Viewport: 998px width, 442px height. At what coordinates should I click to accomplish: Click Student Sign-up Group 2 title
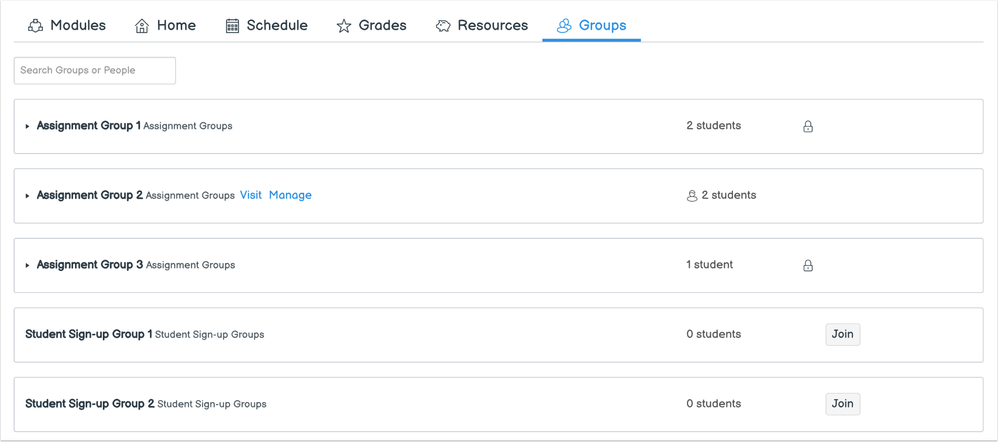click(90, 403)
